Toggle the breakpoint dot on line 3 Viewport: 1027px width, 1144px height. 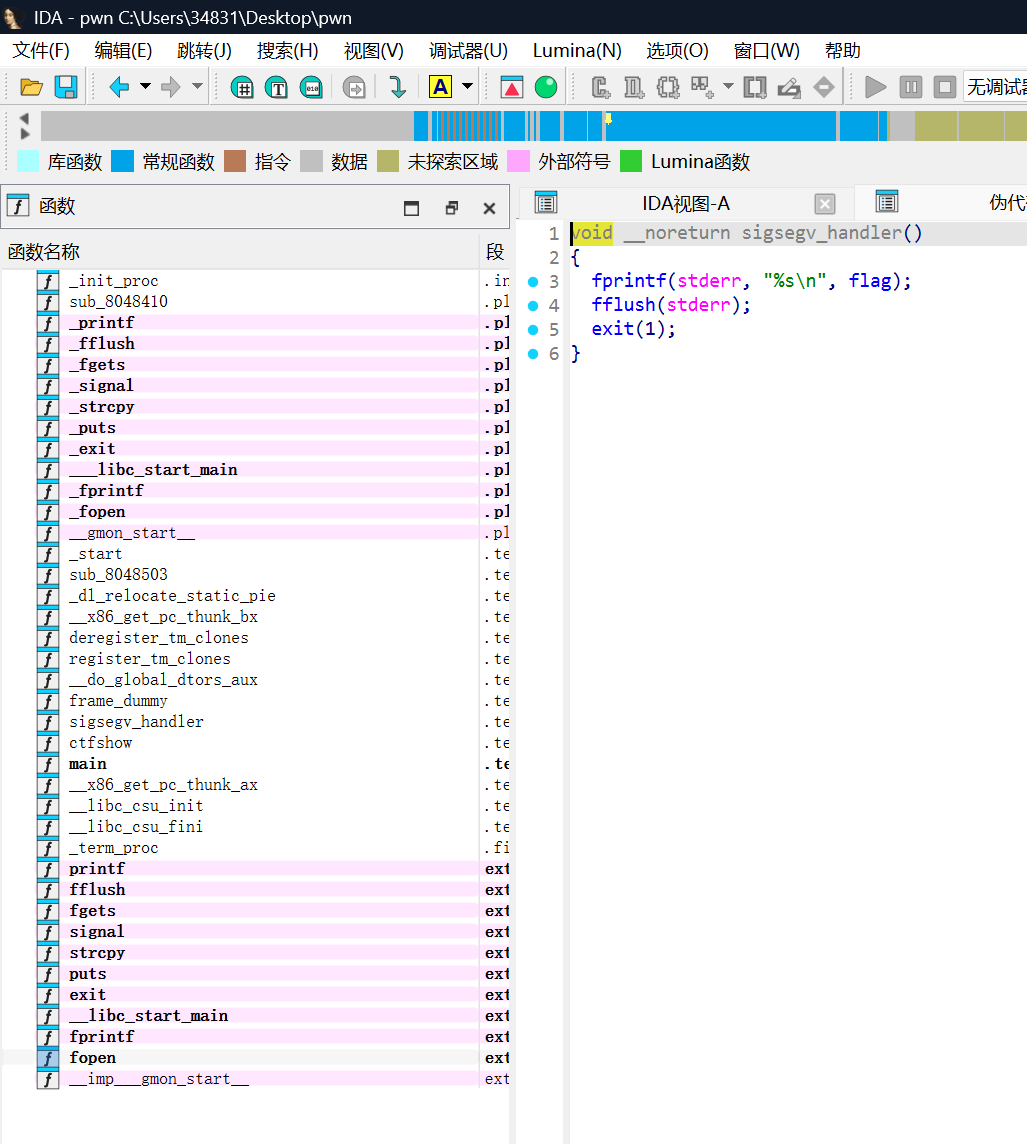click(x=533, y=282)
